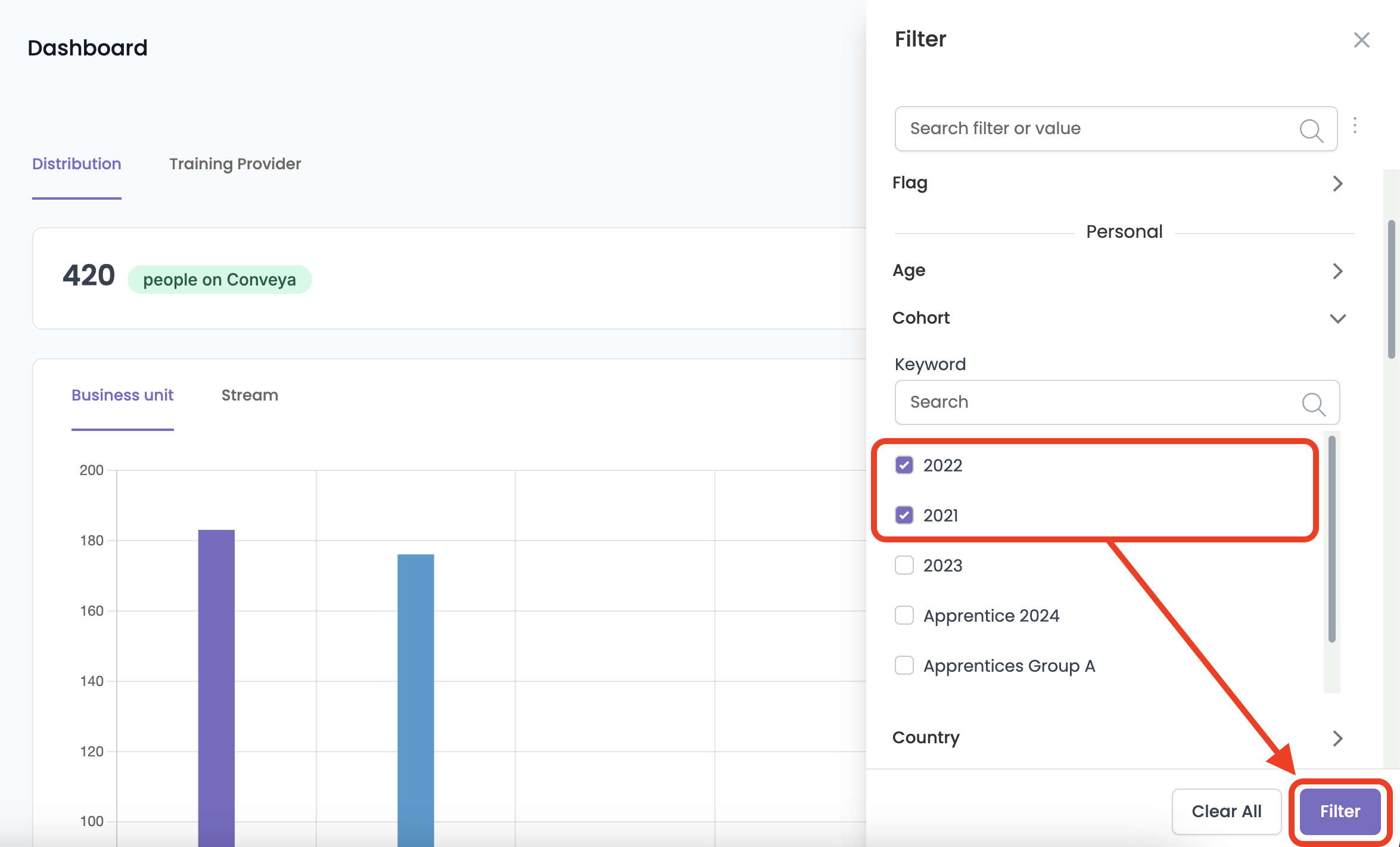Expand the Flag filter section
The height and width of the screenshot is (847, 1400).
pos(1118,183)
